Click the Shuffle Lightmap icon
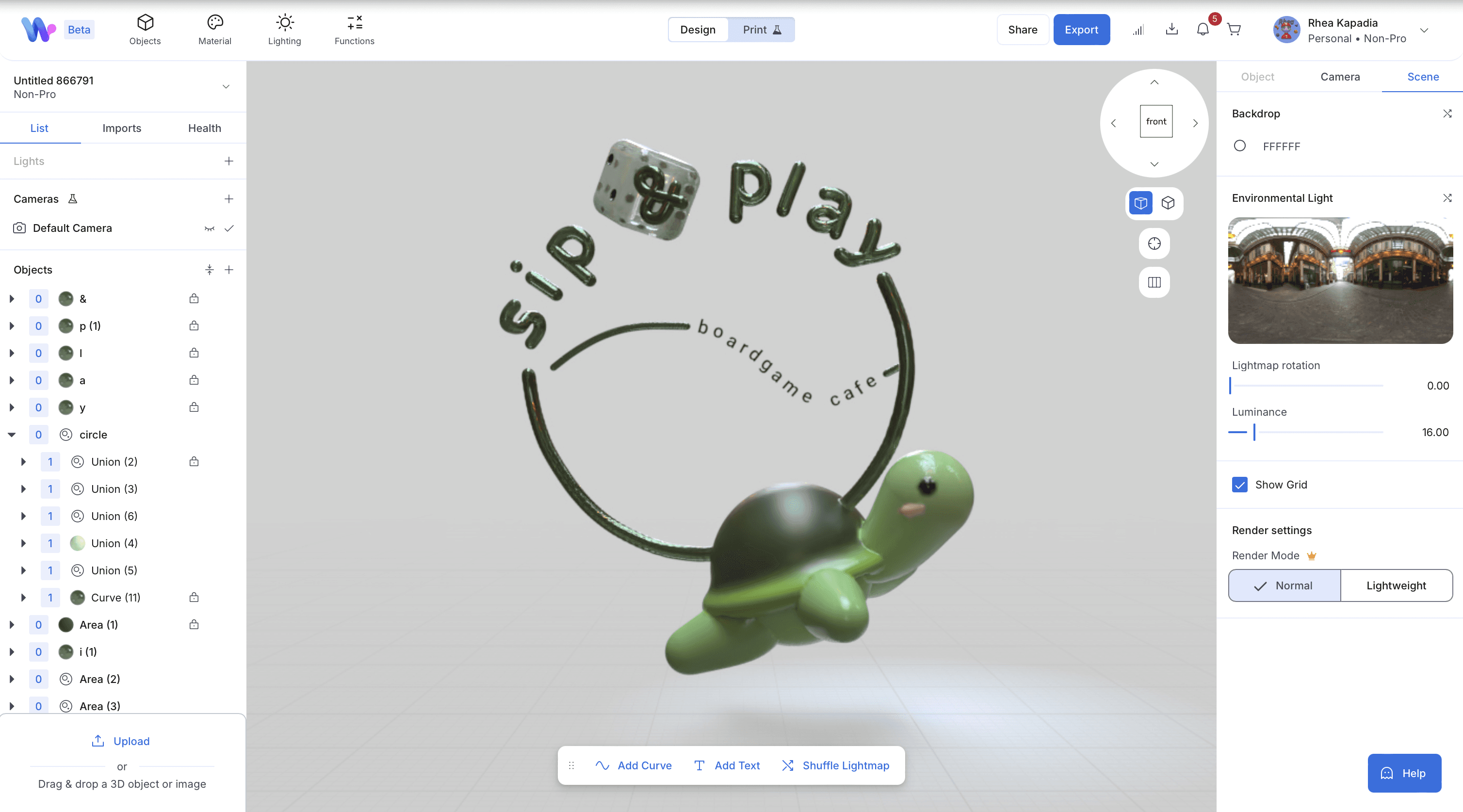 [788, 765]
